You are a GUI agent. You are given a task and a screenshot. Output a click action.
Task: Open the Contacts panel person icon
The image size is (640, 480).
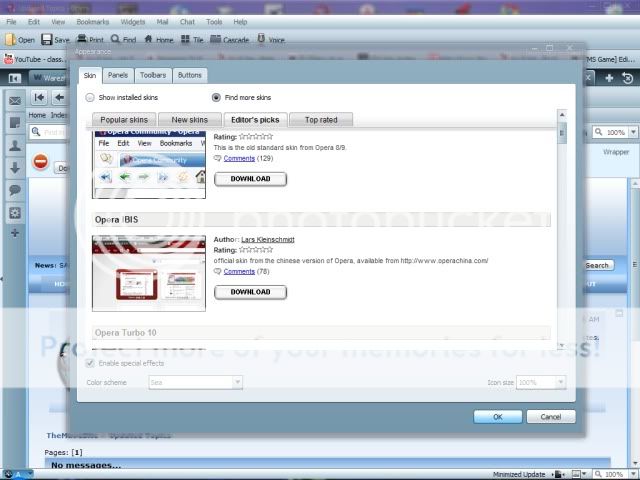[x=15, y=145]
